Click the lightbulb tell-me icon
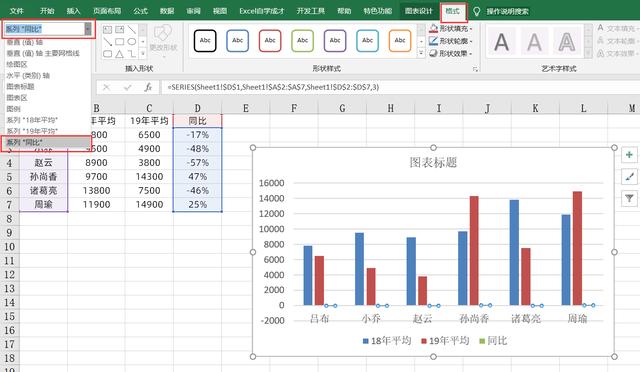The image size is (640, 372). (476, 11)
